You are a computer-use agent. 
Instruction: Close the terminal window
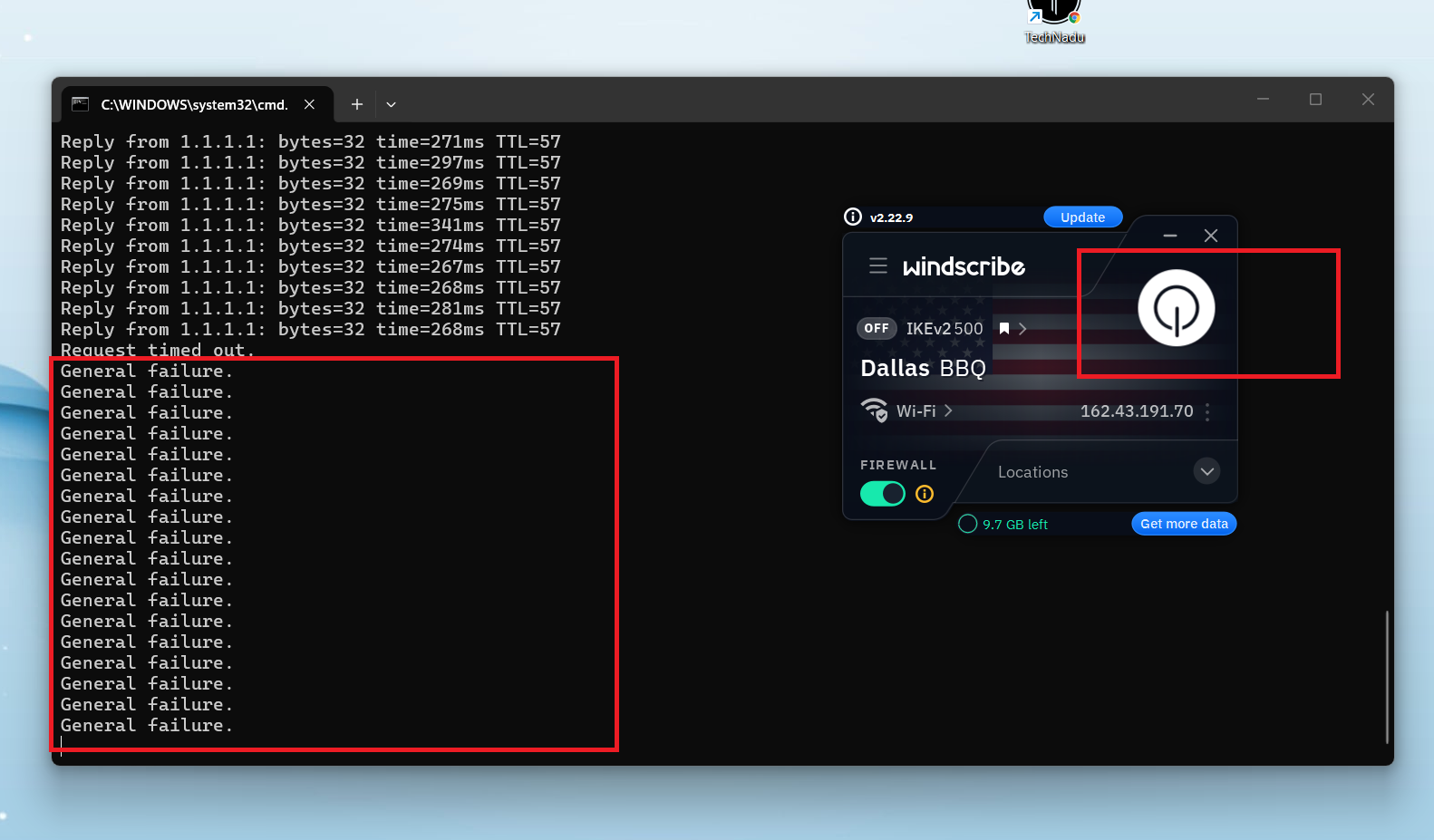[1368, 99]
